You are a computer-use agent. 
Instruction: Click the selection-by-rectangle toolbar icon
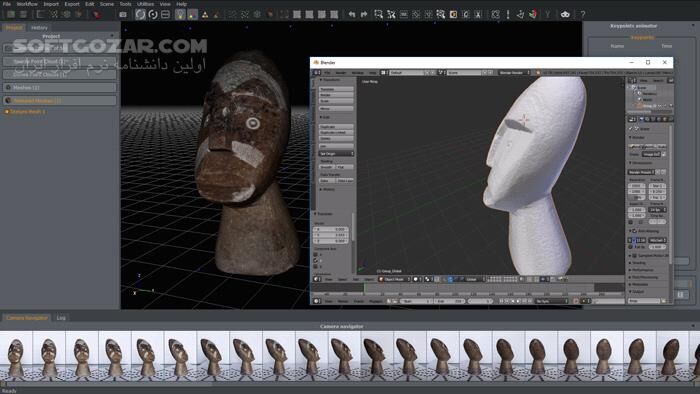click(379, 14)
